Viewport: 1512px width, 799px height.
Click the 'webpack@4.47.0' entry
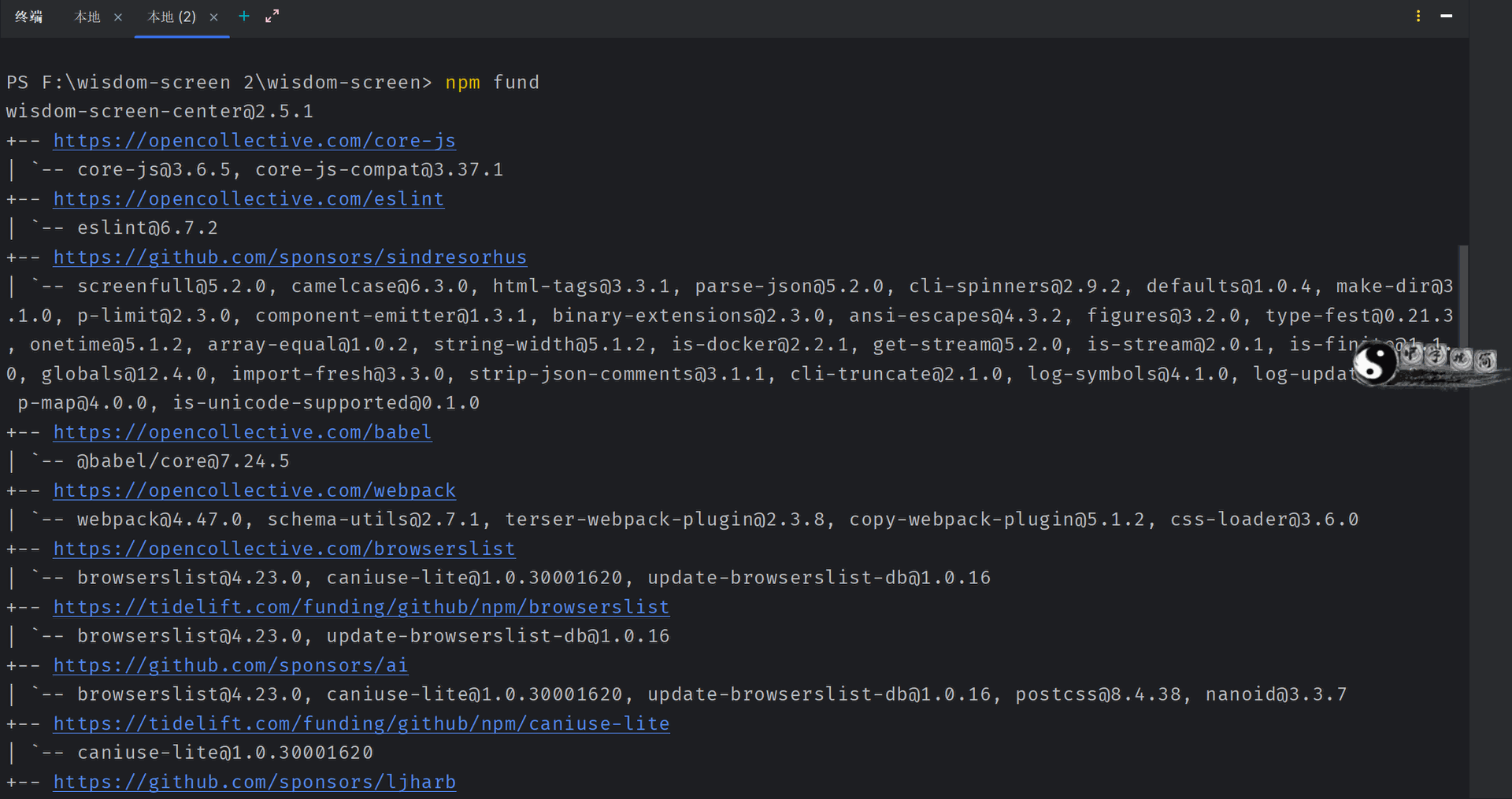tap(160, 520)
